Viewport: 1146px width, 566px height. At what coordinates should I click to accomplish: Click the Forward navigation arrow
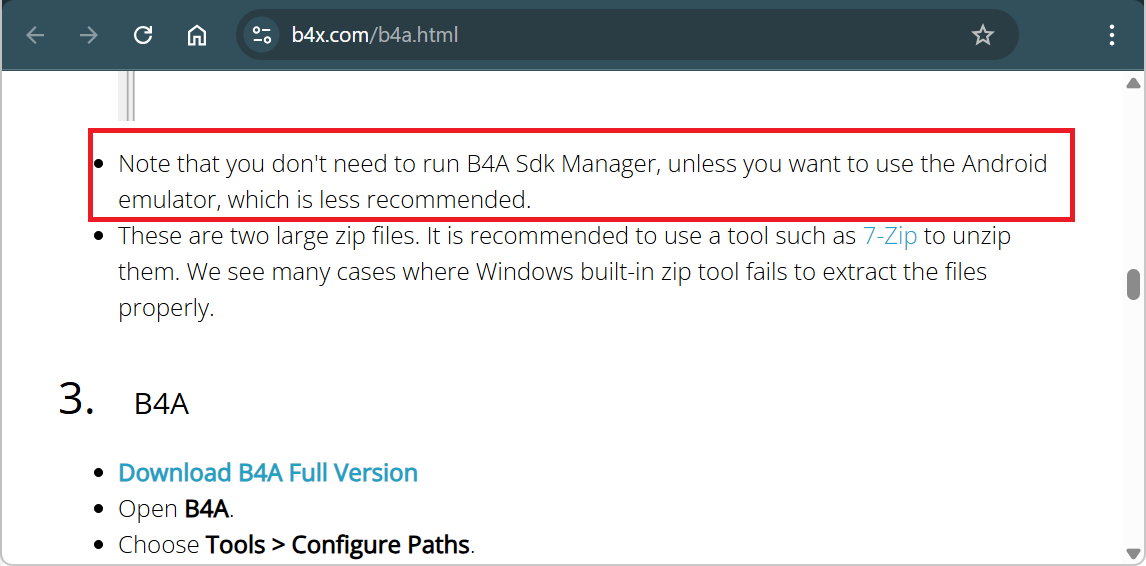(89, 35)
